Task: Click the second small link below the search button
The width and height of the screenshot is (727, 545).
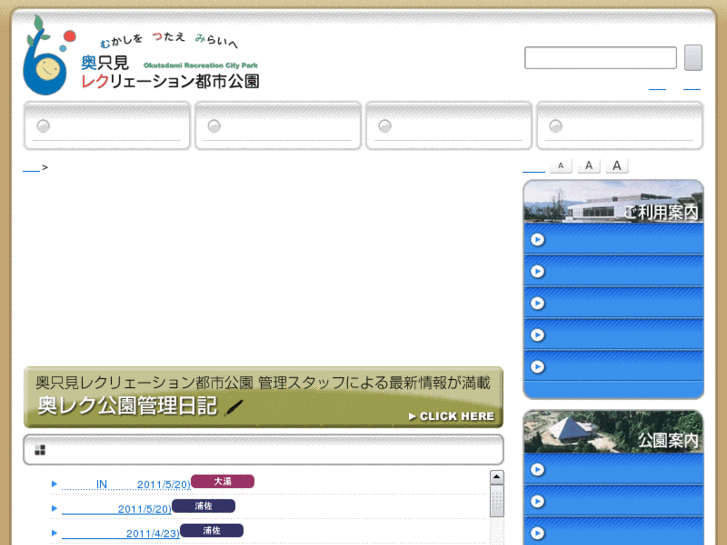Action: point(692,86)
